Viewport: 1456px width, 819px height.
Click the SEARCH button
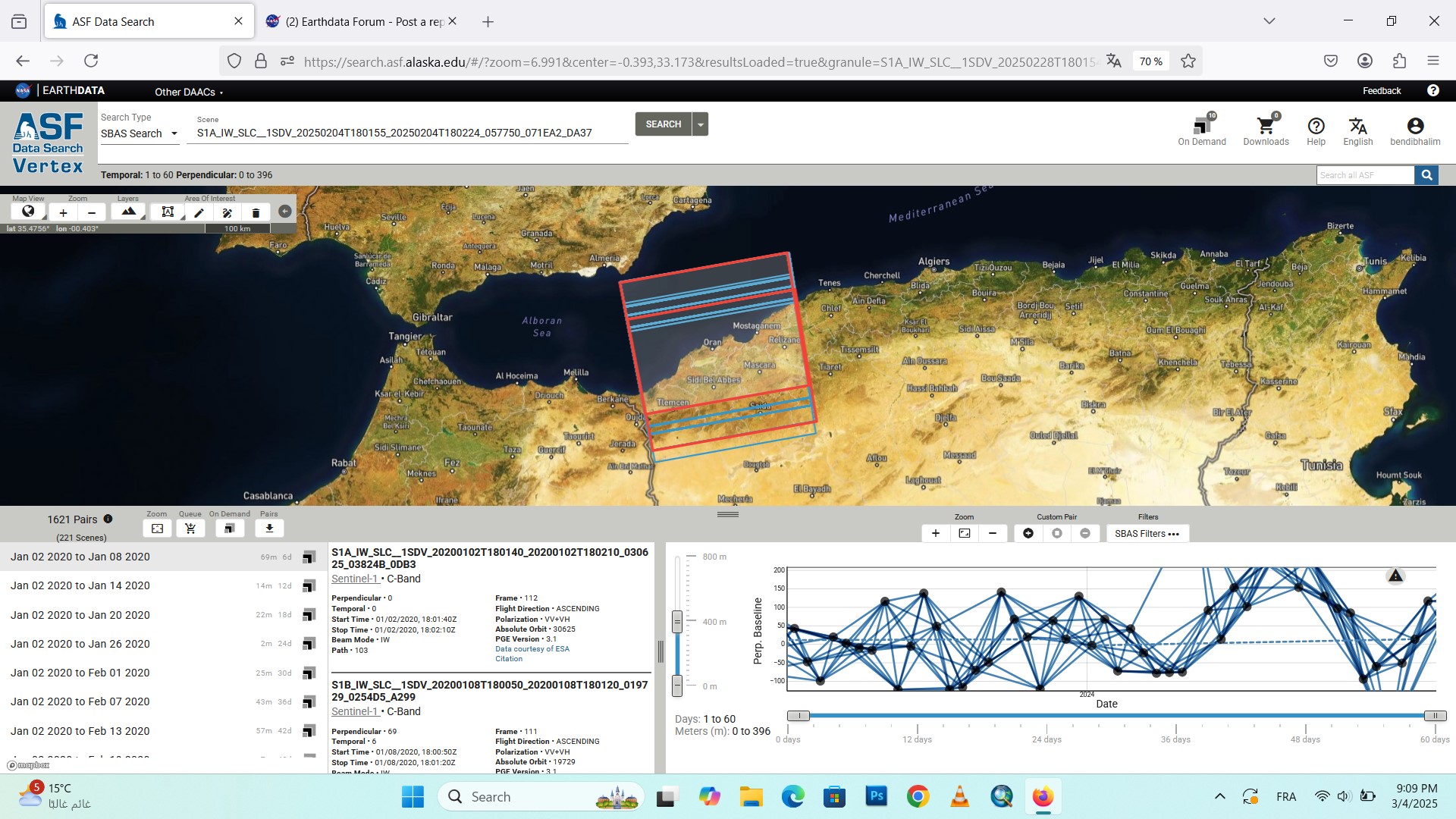point(663,124)
